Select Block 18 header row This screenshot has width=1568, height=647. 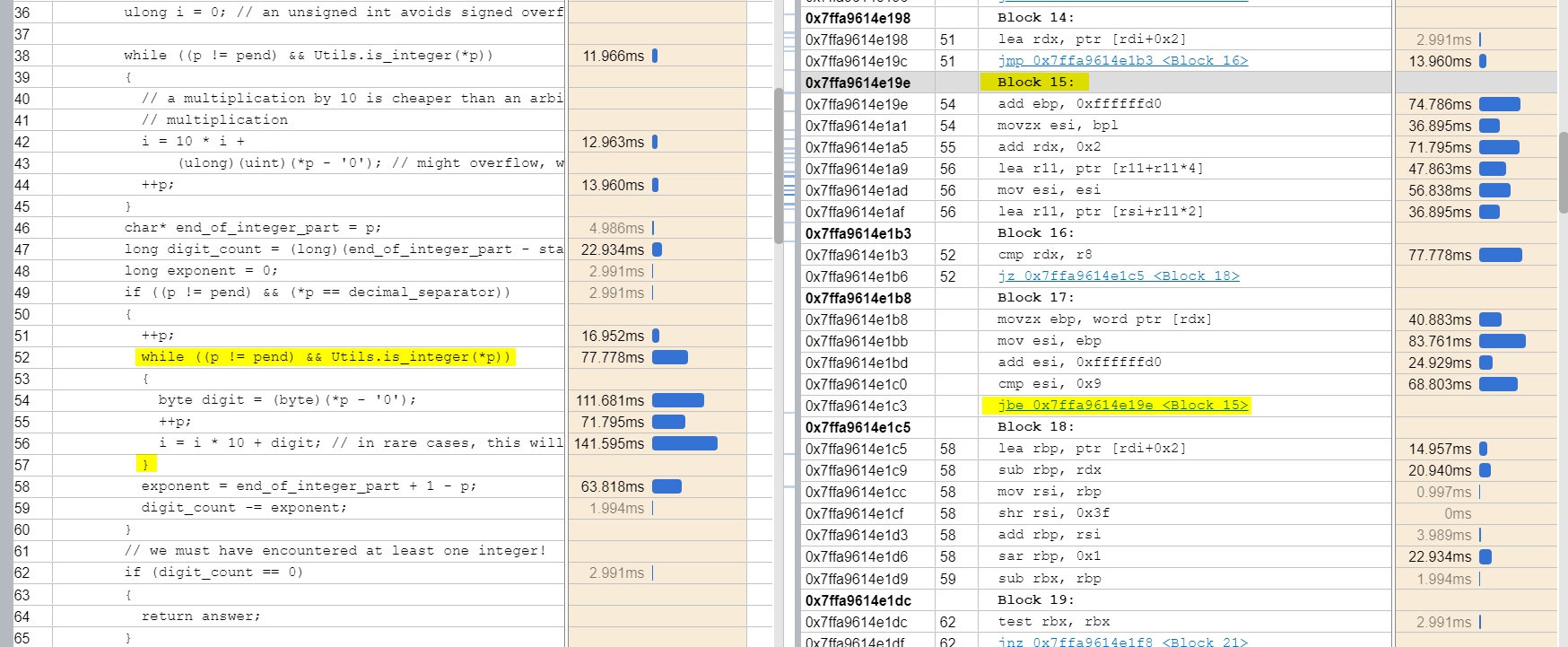tap(1095, 427)
